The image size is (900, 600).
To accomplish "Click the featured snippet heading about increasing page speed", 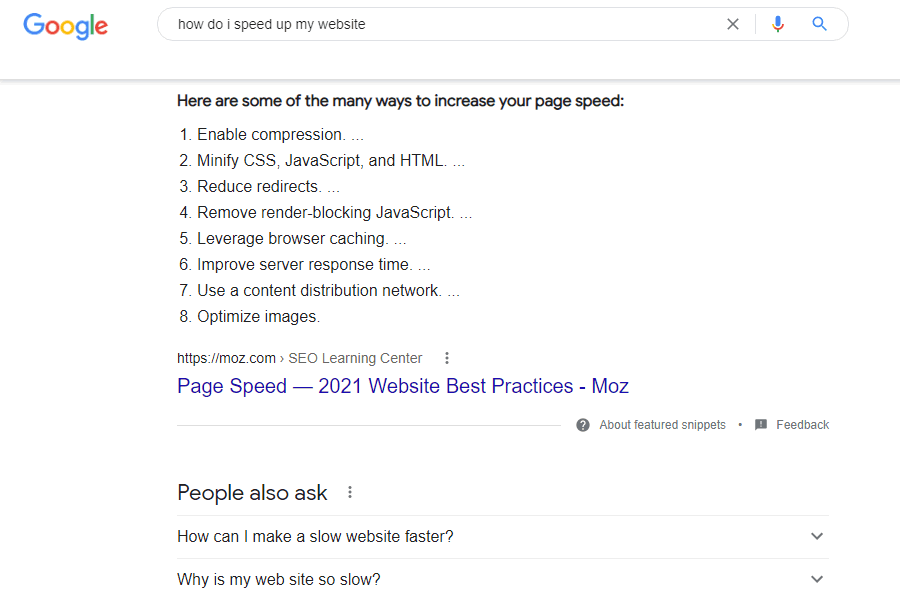I will pyautogui.click(x=400, y=101).
